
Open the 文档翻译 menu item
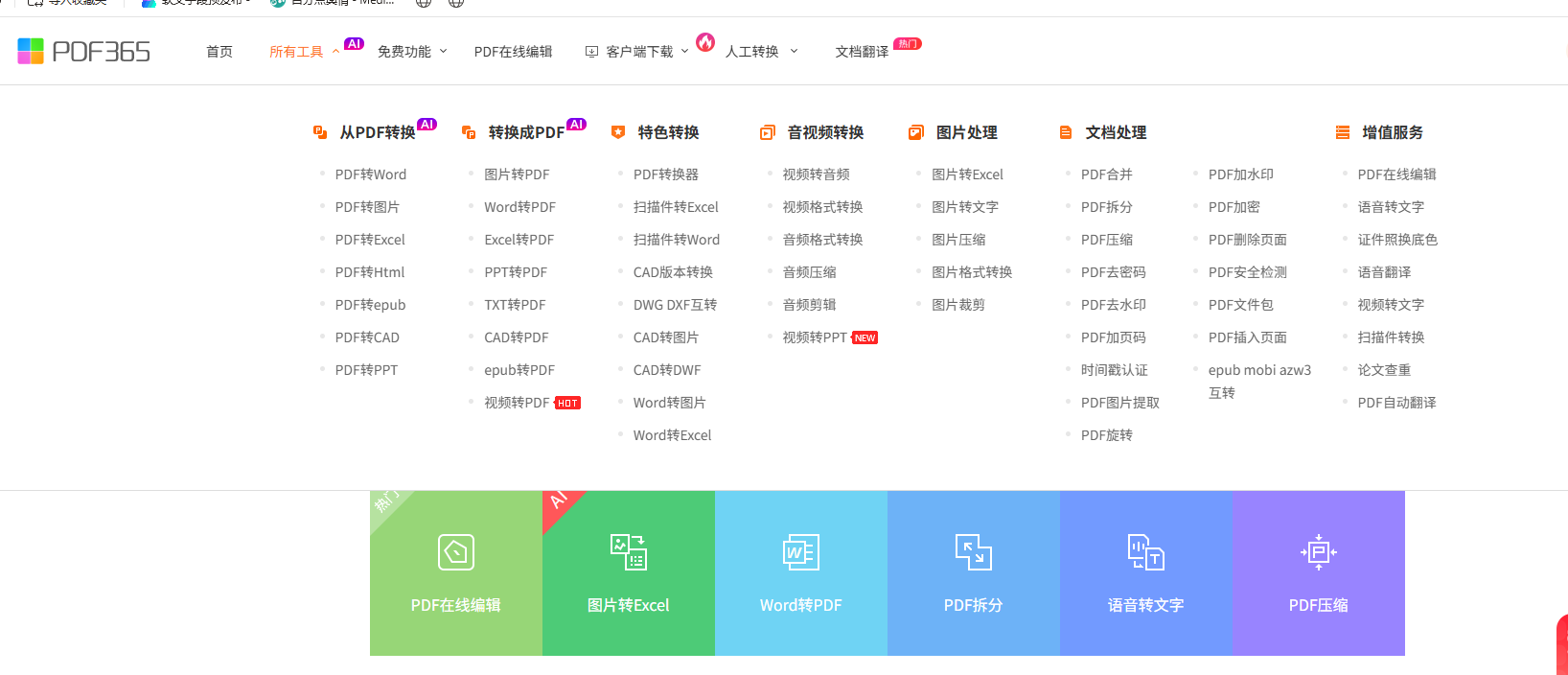862,52
